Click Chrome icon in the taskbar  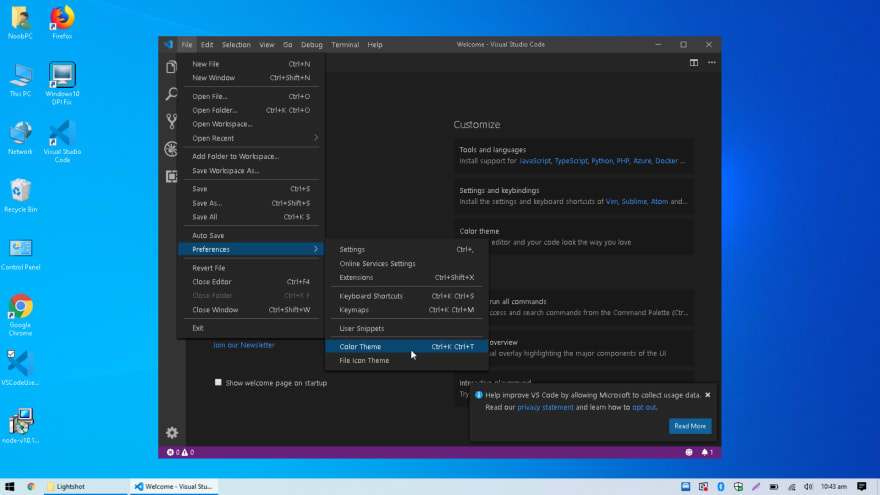click(x=31, y=487)
